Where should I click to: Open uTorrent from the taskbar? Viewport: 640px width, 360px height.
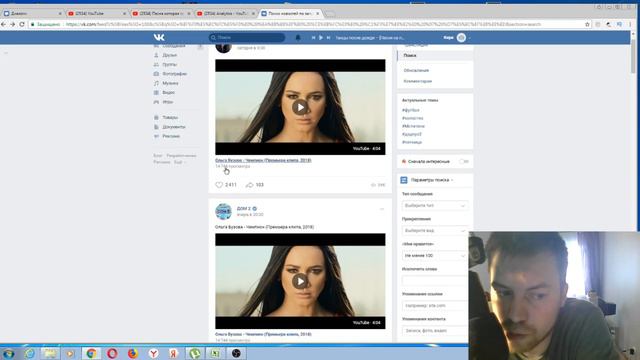(195, 353)
